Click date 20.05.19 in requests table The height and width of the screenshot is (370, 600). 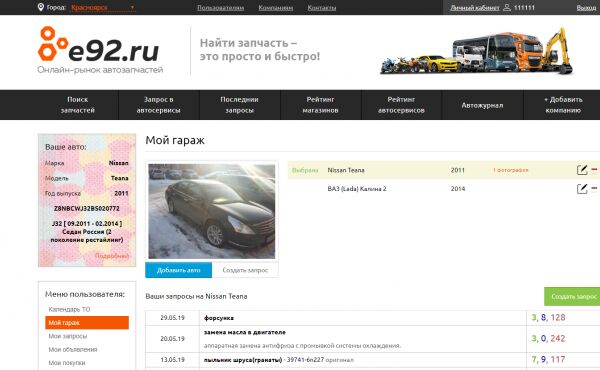point(173,339)
